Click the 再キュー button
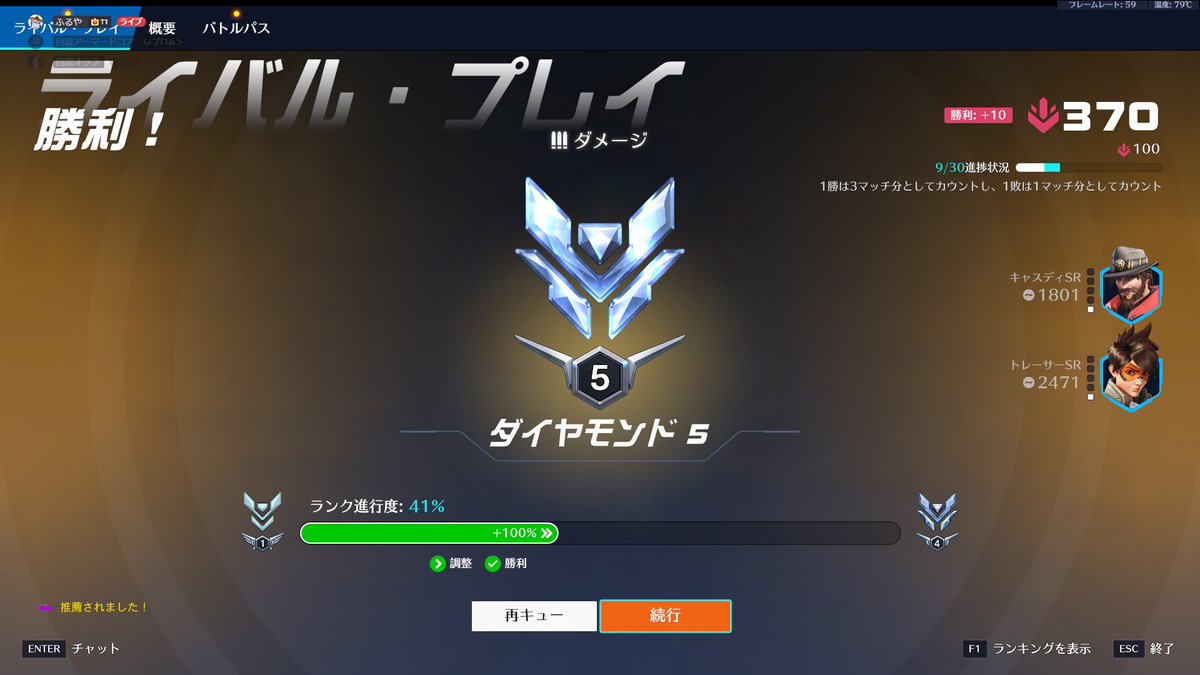The image size is (1200, 675). pyautogui.click(x=534, y=616)
